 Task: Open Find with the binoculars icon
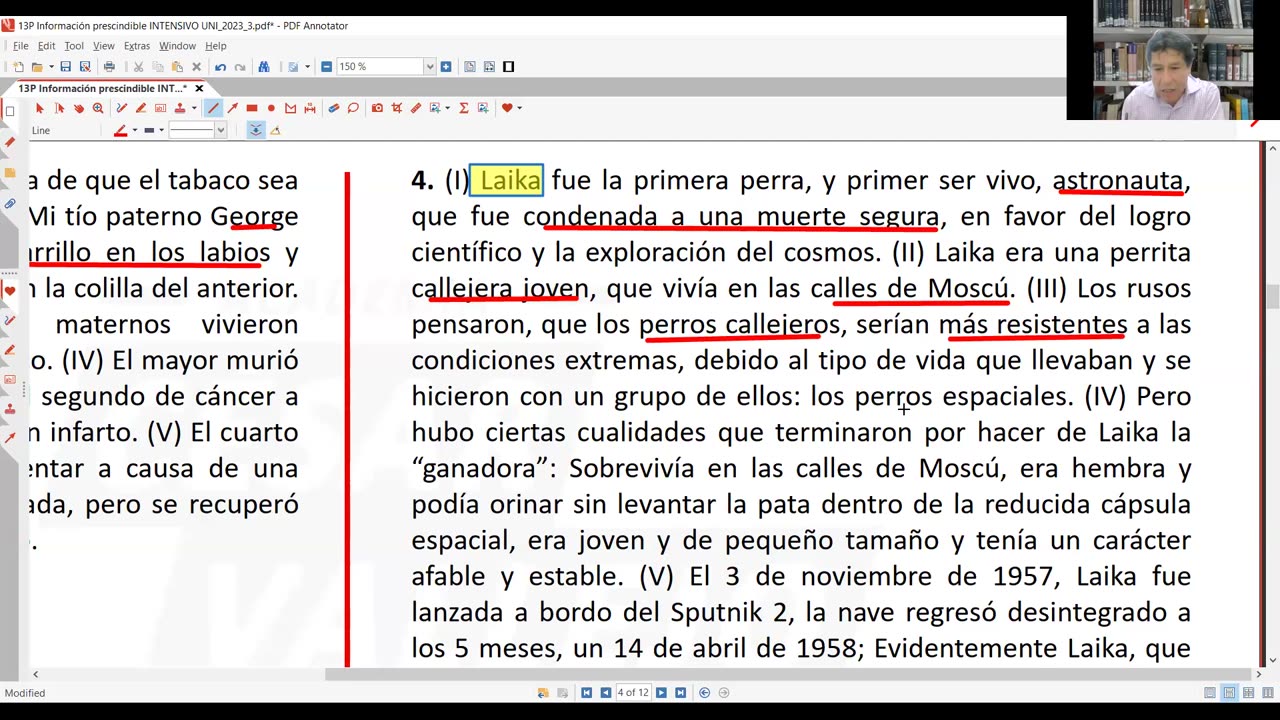pyautogui.click(x=264, y=67)
